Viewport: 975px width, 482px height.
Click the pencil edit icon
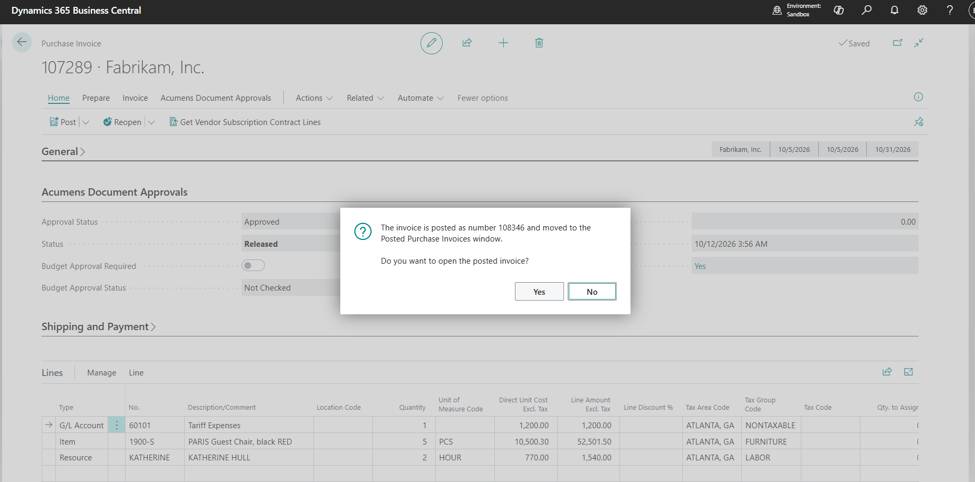tap(432, 43)
